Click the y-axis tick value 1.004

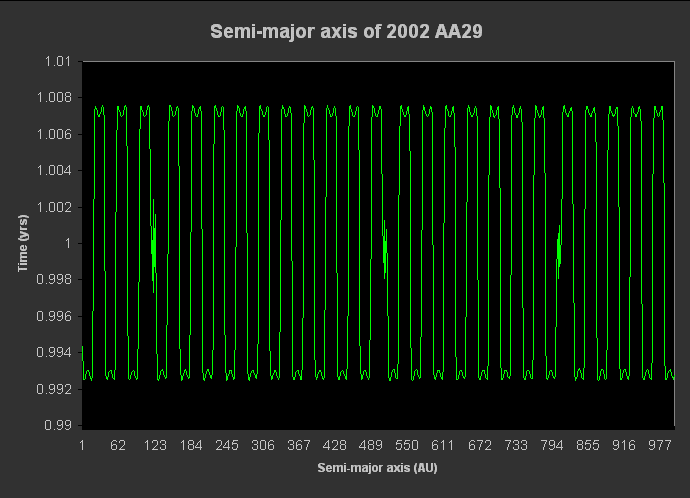[x=54, y=170]
